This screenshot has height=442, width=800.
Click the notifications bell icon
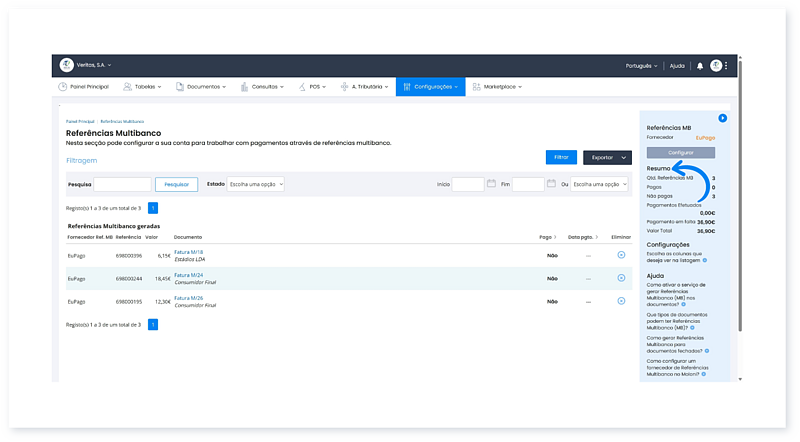(x=700, y=66)
